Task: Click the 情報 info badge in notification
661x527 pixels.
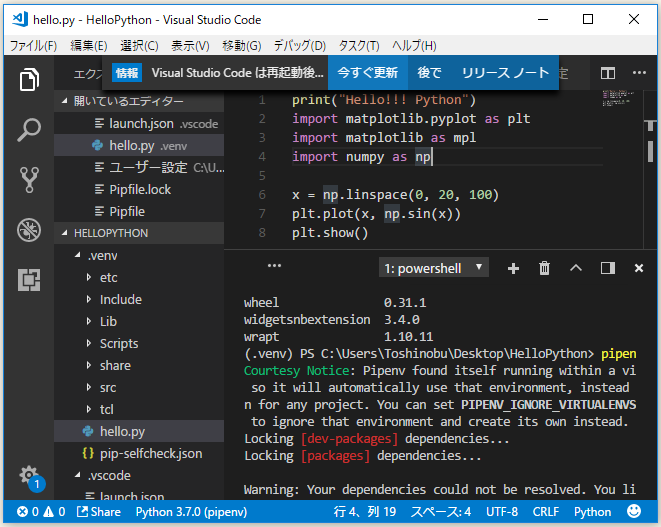Action: pyautogui.click(x=127, y=73)
